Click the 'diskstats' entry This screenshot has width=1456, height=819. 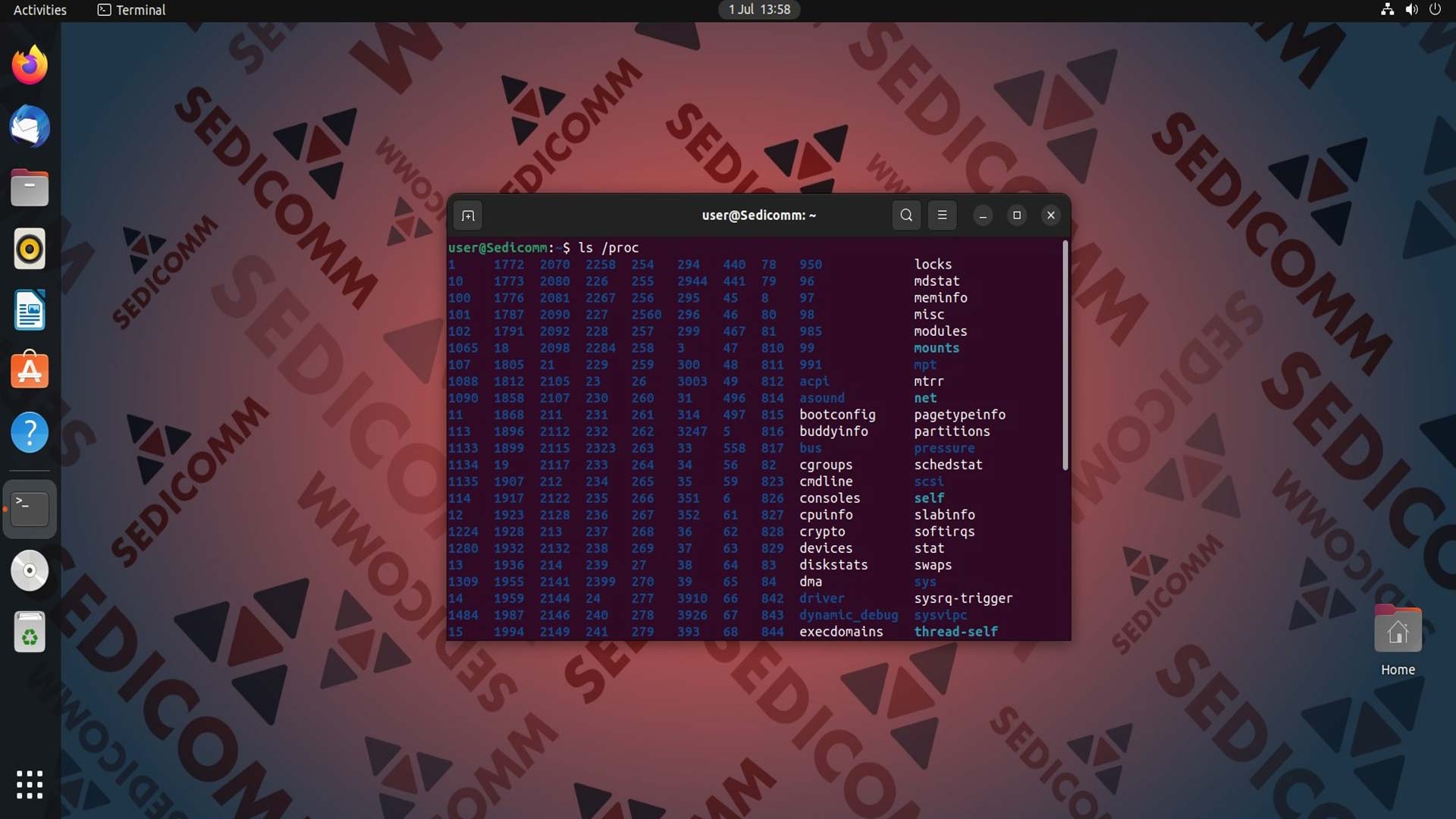(833, 565)
